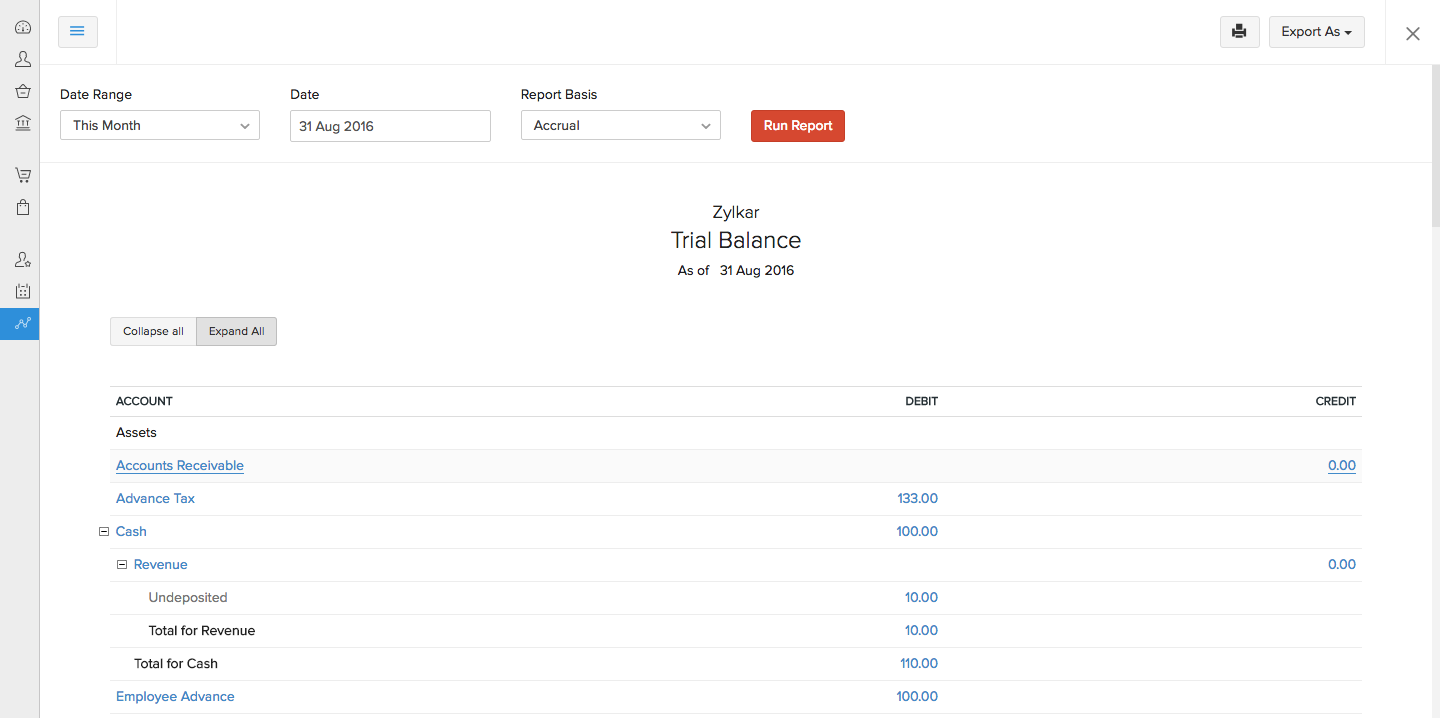This screenshot has height=718, width=1440.
Task: Open the Report Basis Accrual dropdown
Action: point(620,126)
